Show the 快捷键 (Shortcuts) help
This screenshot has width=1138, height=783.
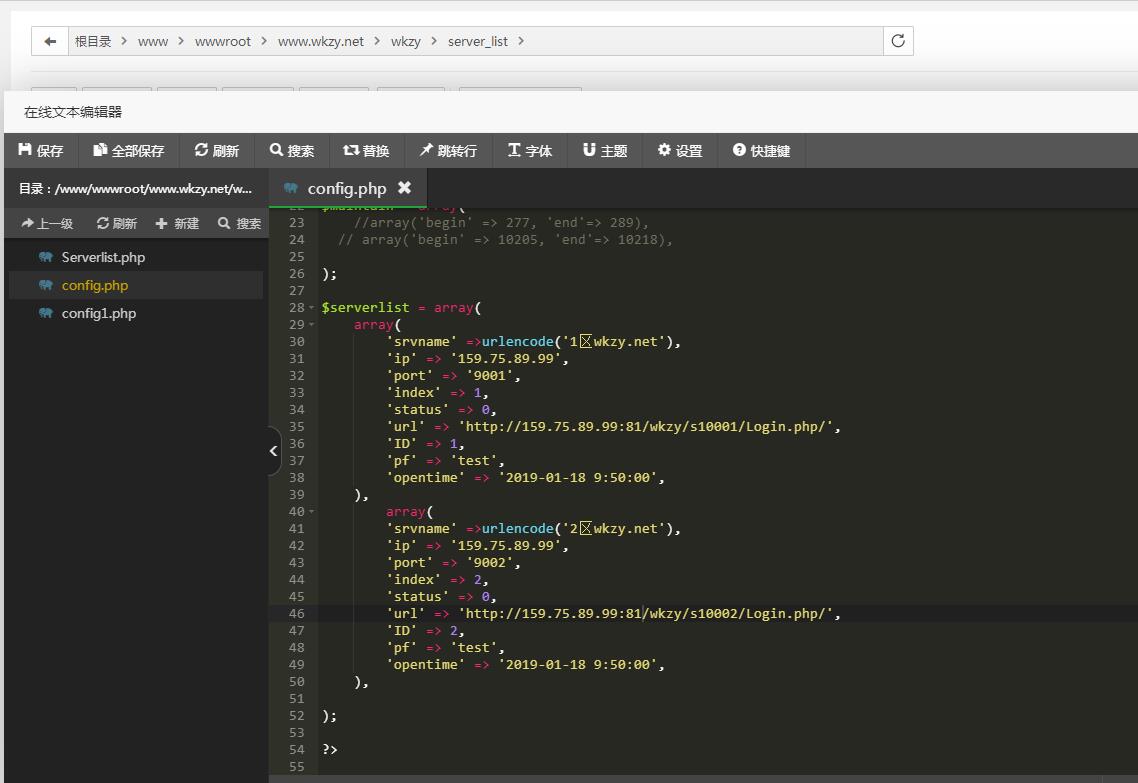(761, 151)
